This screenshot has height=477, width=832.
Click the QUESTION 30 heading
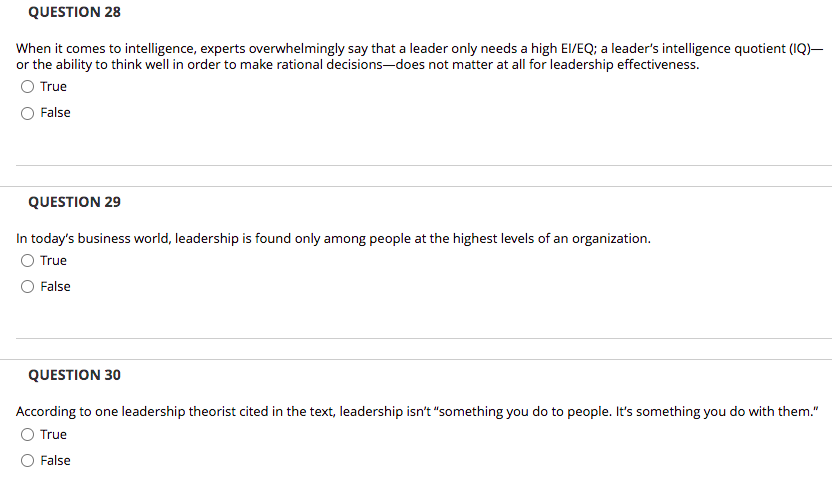[74, 375]
